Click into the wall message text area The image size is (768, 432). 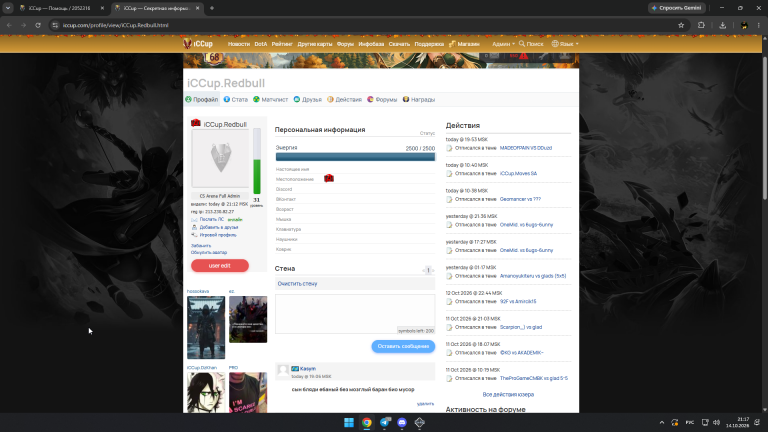tap(355, 314)
